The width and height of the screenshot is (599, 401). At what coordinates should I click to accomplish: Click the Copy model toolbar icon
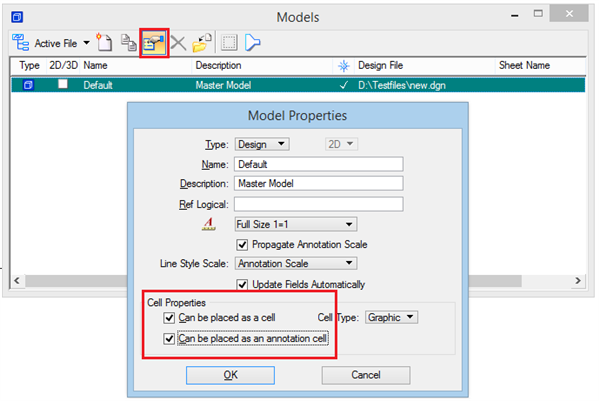click(x=129, y=42)
